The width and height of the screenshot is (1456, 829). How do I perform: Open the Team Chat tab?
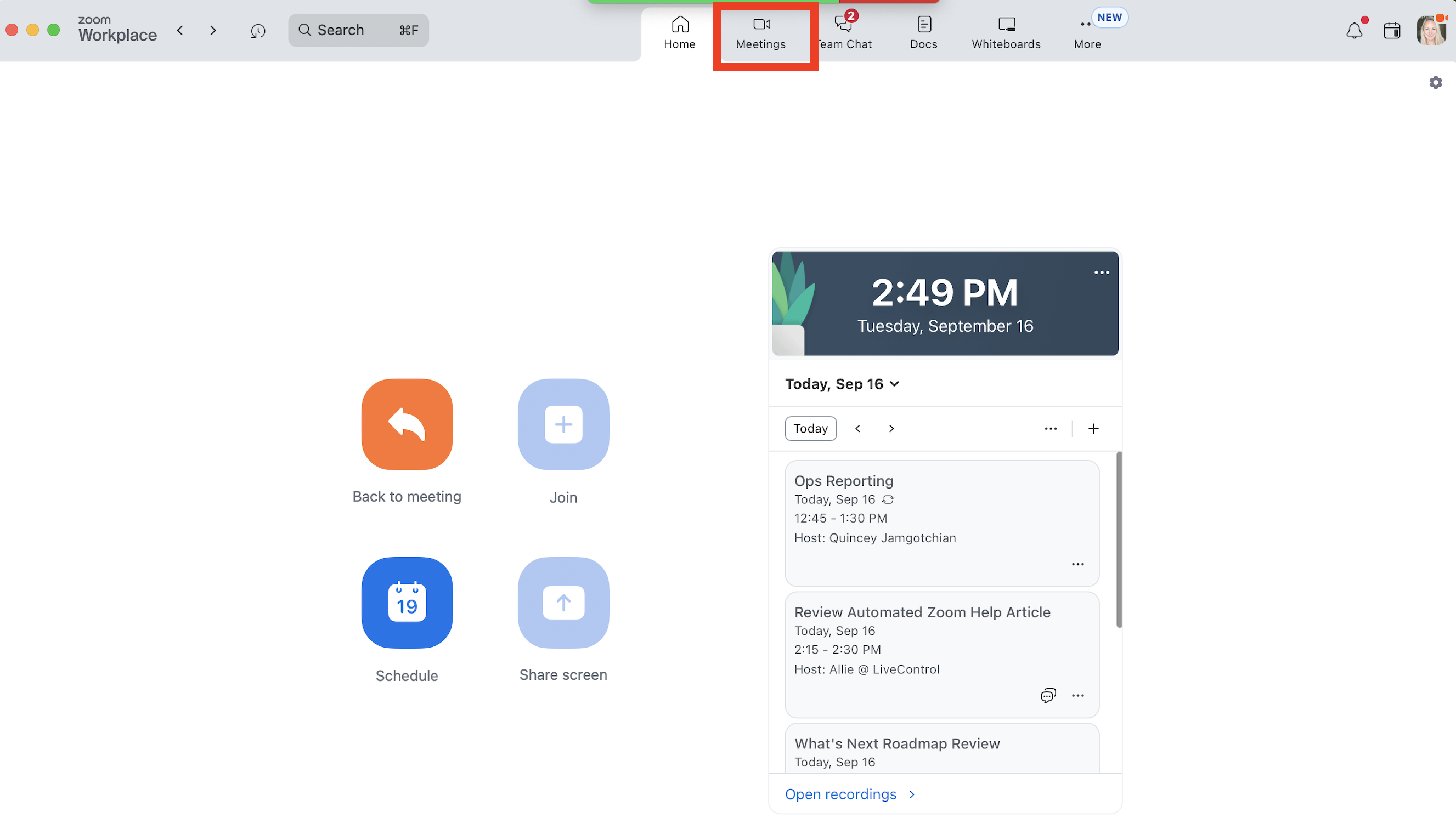845,32
